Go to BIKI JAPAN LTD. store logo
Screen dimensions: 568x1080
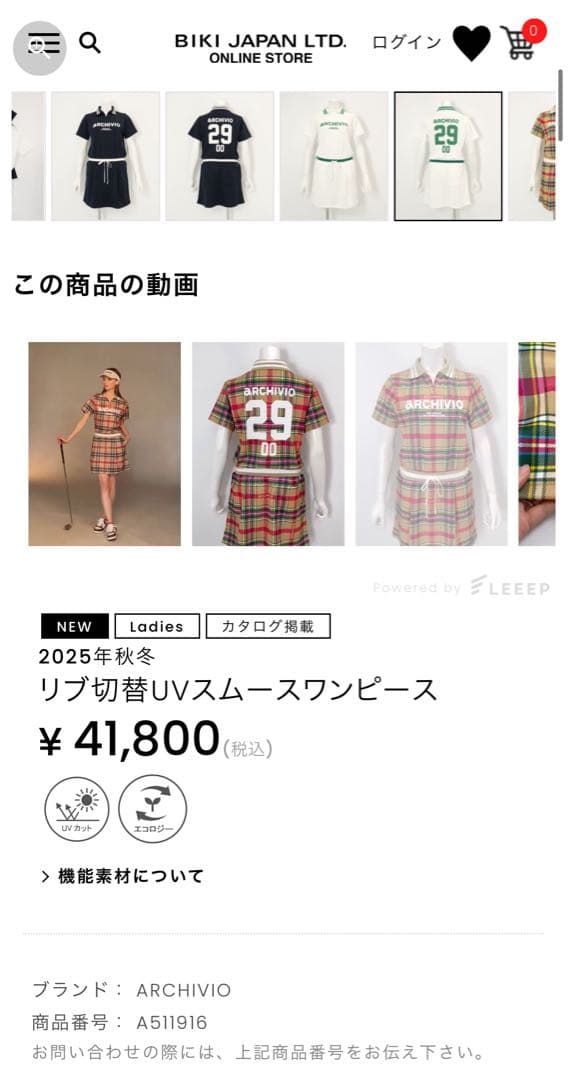260,48
